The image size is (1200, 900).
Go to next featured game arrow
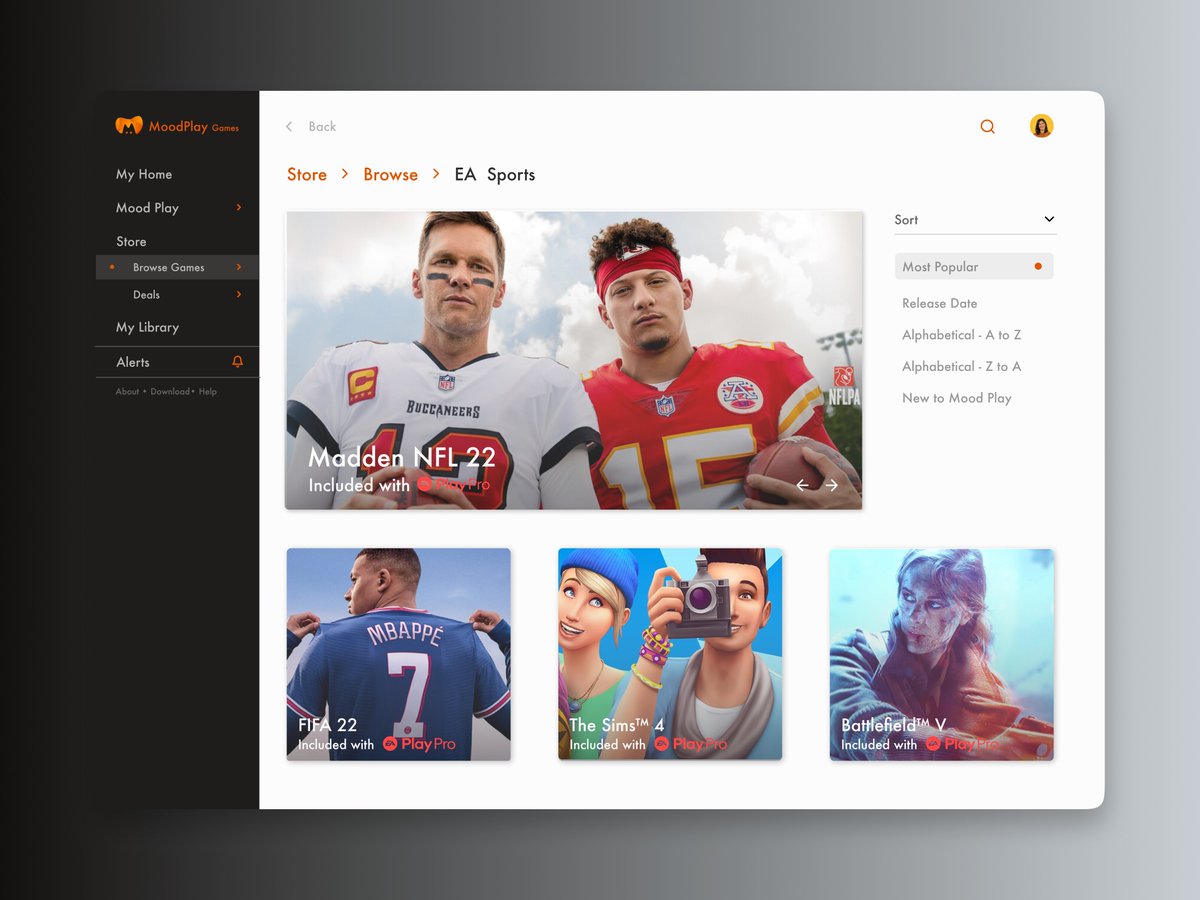click(x=831, y=485)
